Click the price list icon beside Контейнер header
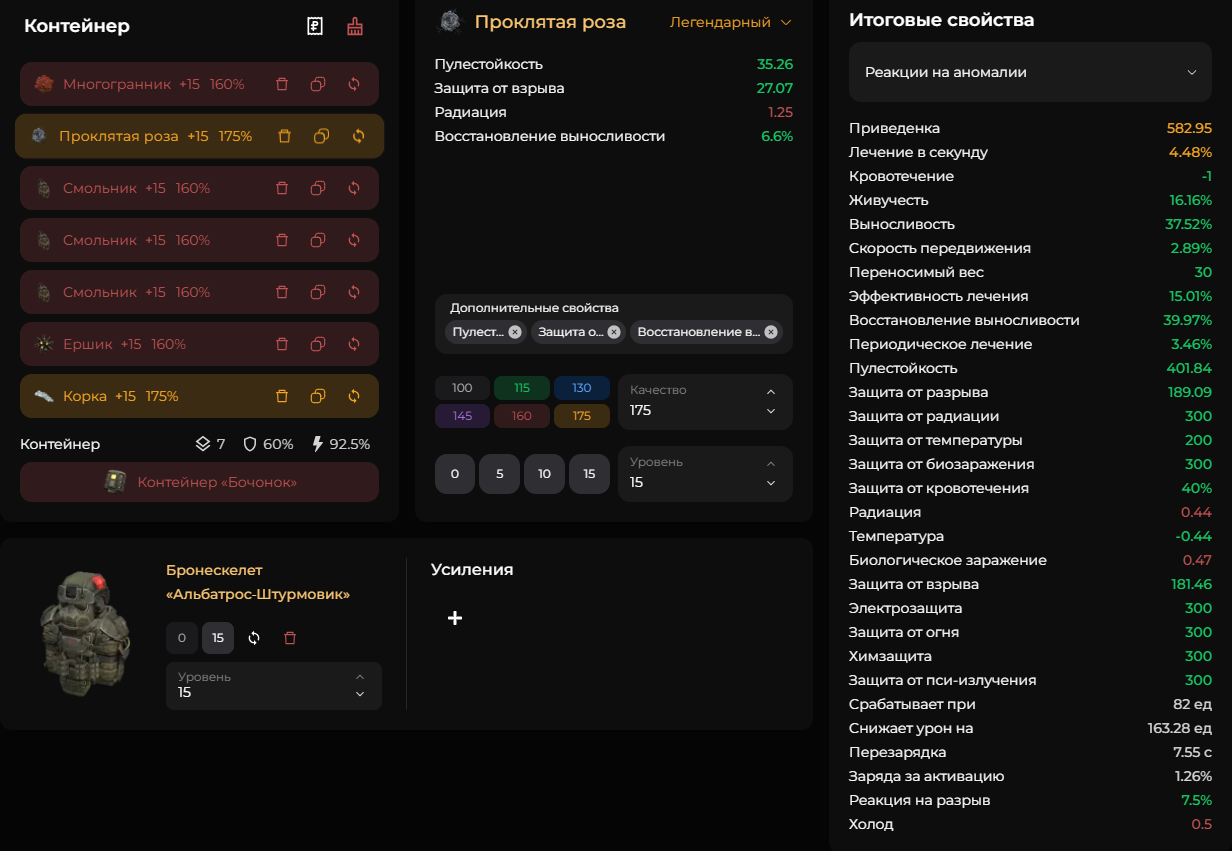1232x851 pixels. click(x=315, y=27)
